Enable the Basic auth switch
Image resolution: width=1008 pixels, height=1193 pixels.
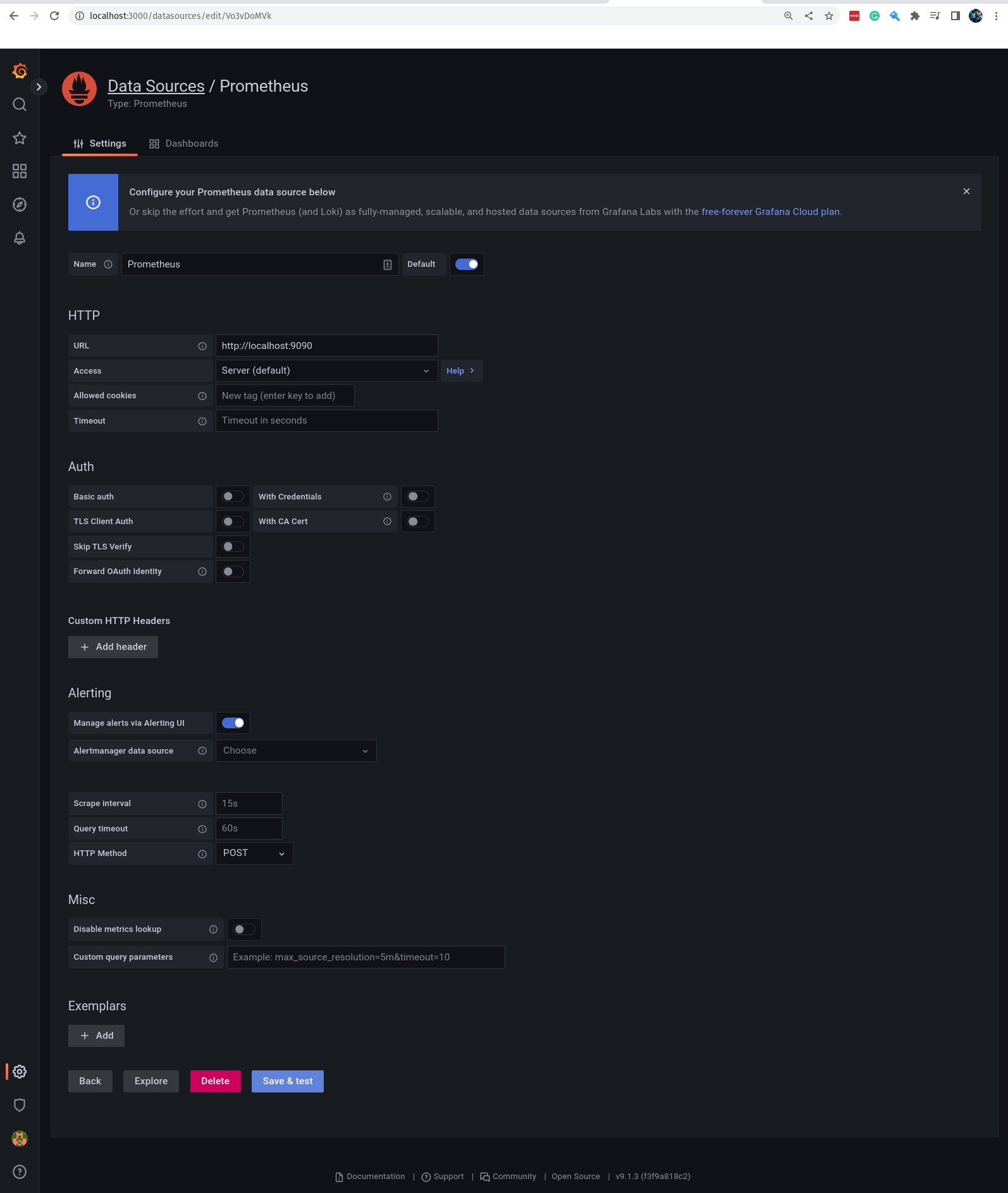point(233,497)
